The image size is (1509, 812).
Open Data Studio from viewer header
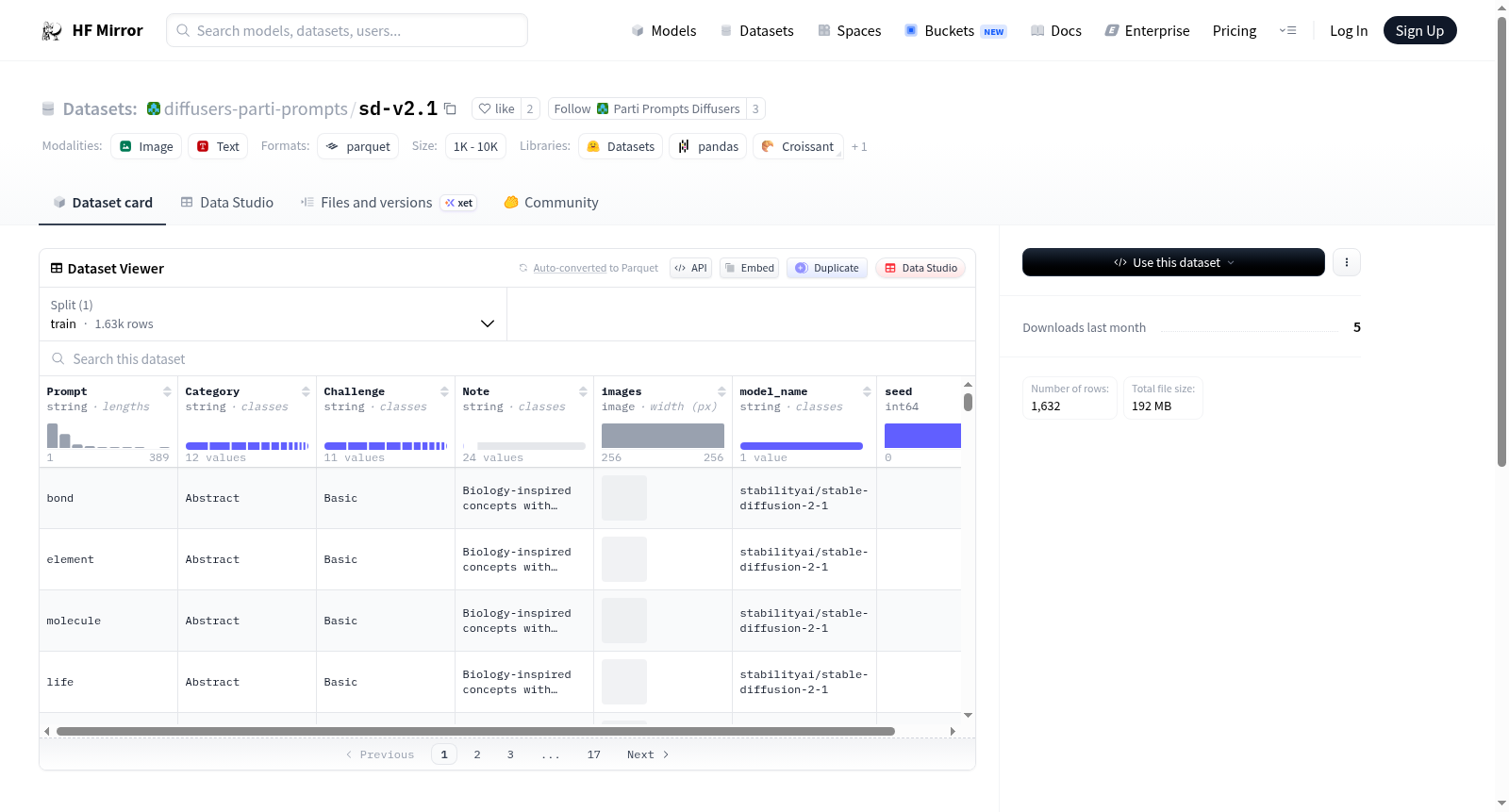[x=920, y=268]
